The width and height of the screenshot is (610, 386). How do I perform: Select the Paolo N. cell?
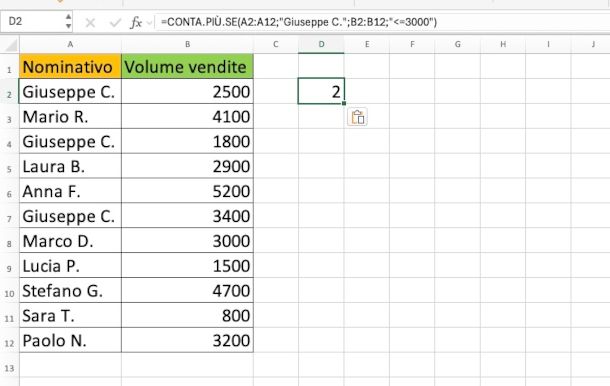pyautogui.click(x=70, y=340)
